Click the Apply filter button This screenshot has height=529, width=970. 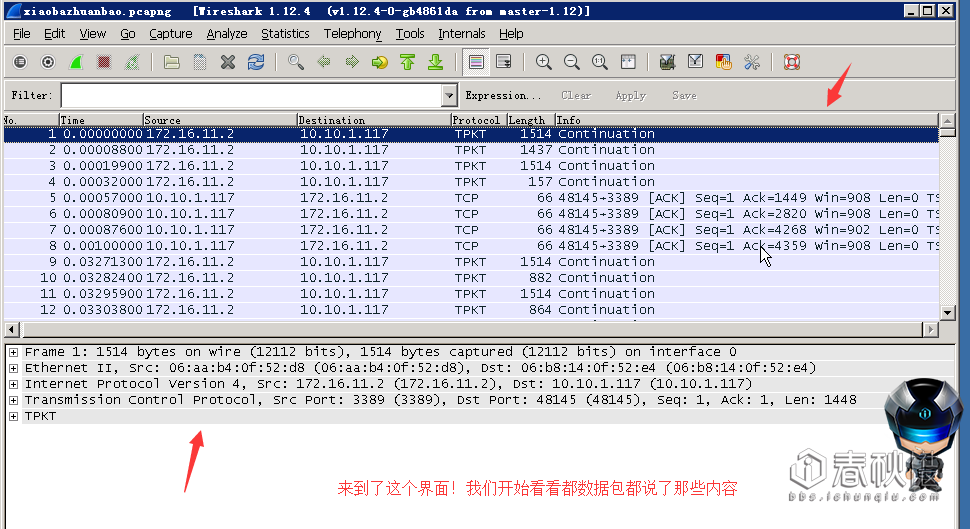point(630,95)
